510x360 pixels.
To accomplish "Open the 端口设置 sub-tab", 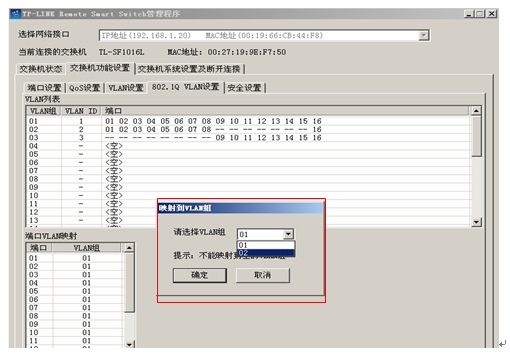I will click(x=44, y=88).
